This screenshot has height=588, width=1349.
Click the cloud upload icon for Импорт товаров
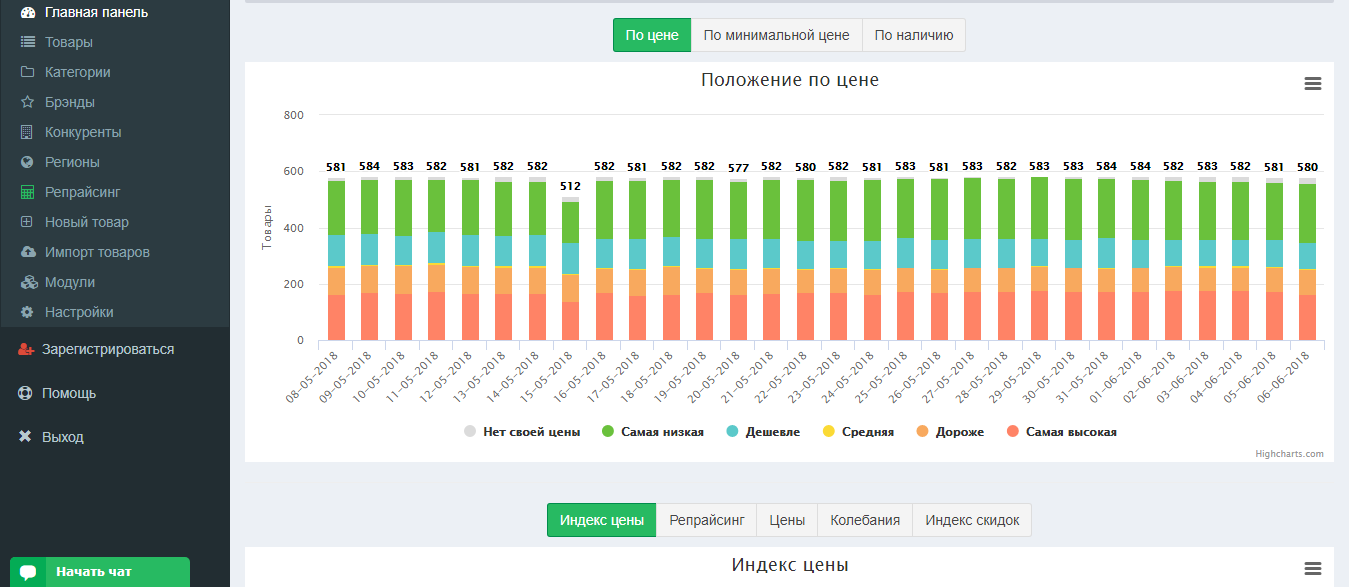click(x=27, y=252)
